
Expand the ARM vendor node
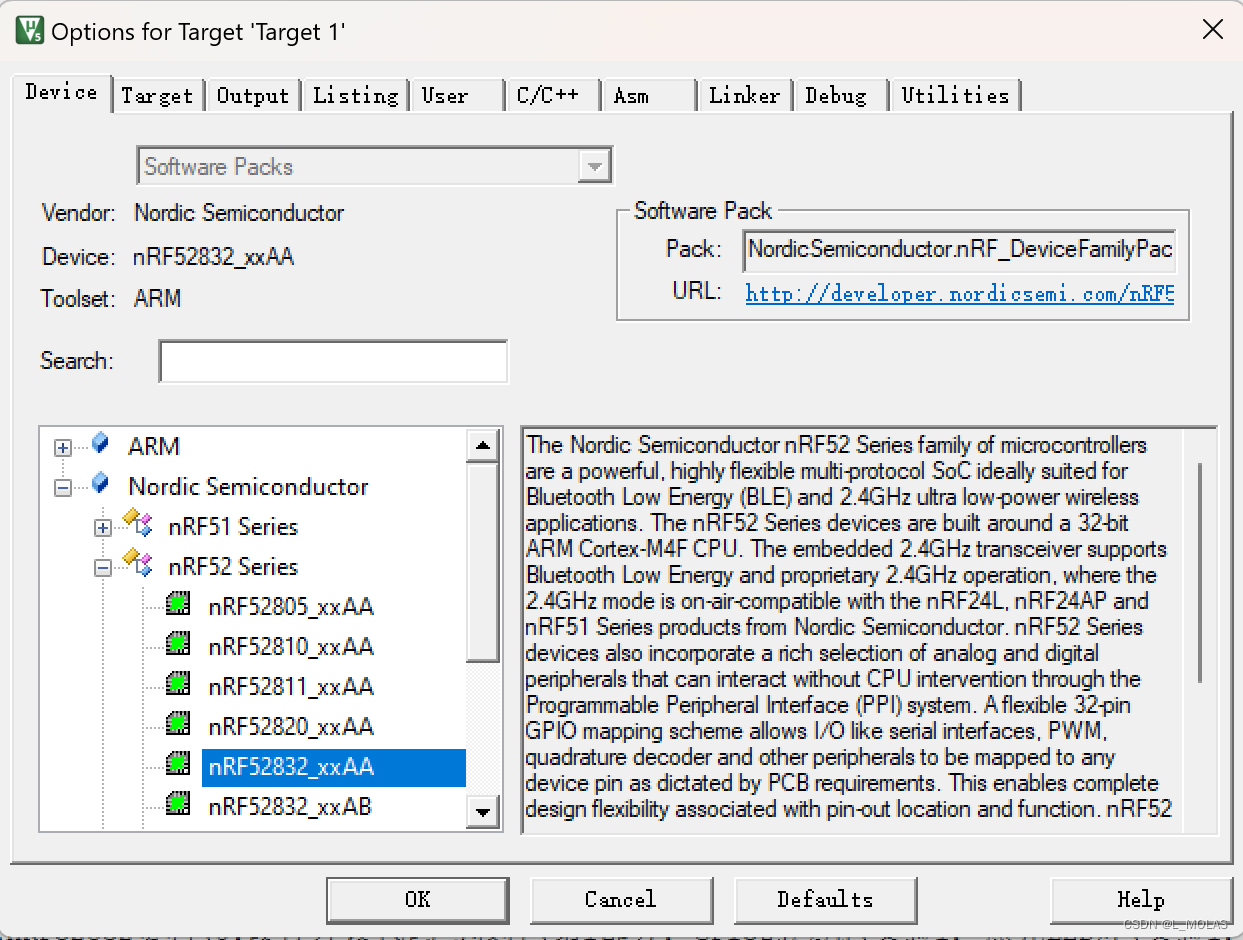pos(63,448)
